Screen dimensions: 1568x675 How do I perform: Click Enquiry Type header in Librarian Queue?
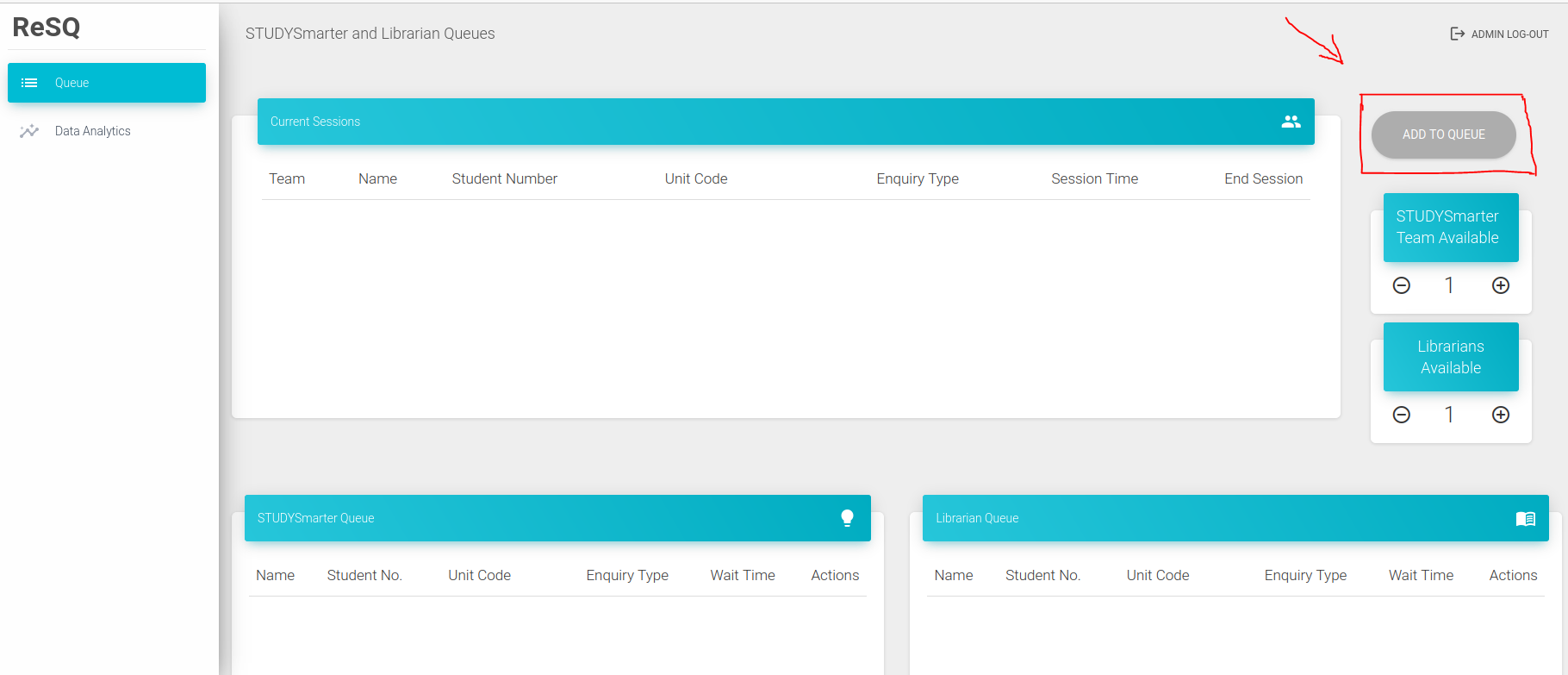tap(1304, 575)
